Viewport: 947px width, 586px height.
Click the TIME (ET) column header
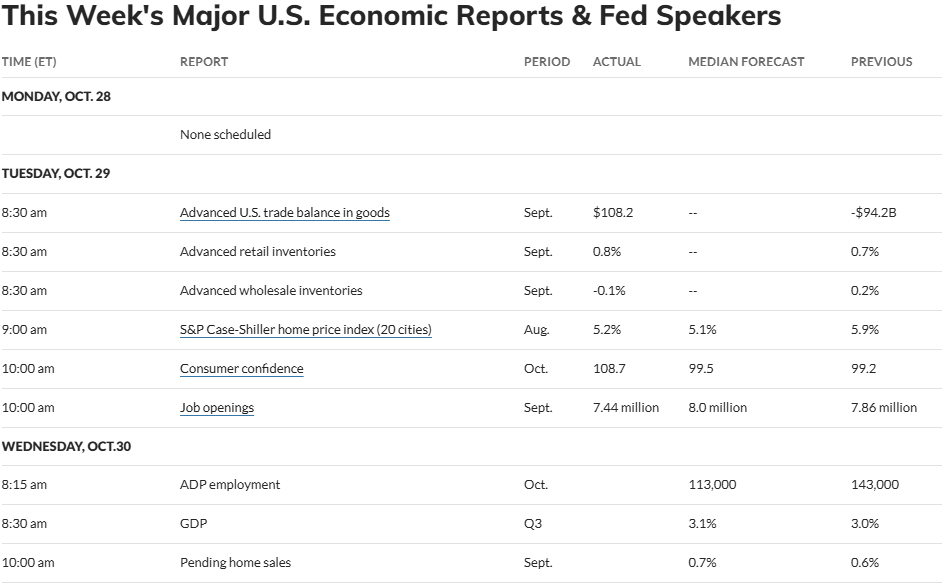[x=29, y=62]
